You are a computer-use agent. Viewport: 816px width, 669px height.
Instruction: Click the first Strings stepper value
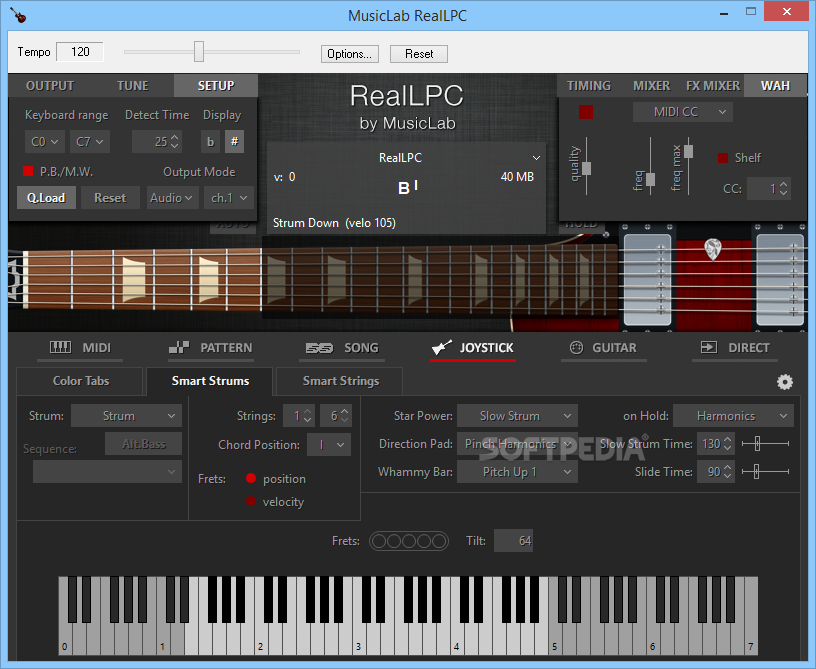point(299,416)
